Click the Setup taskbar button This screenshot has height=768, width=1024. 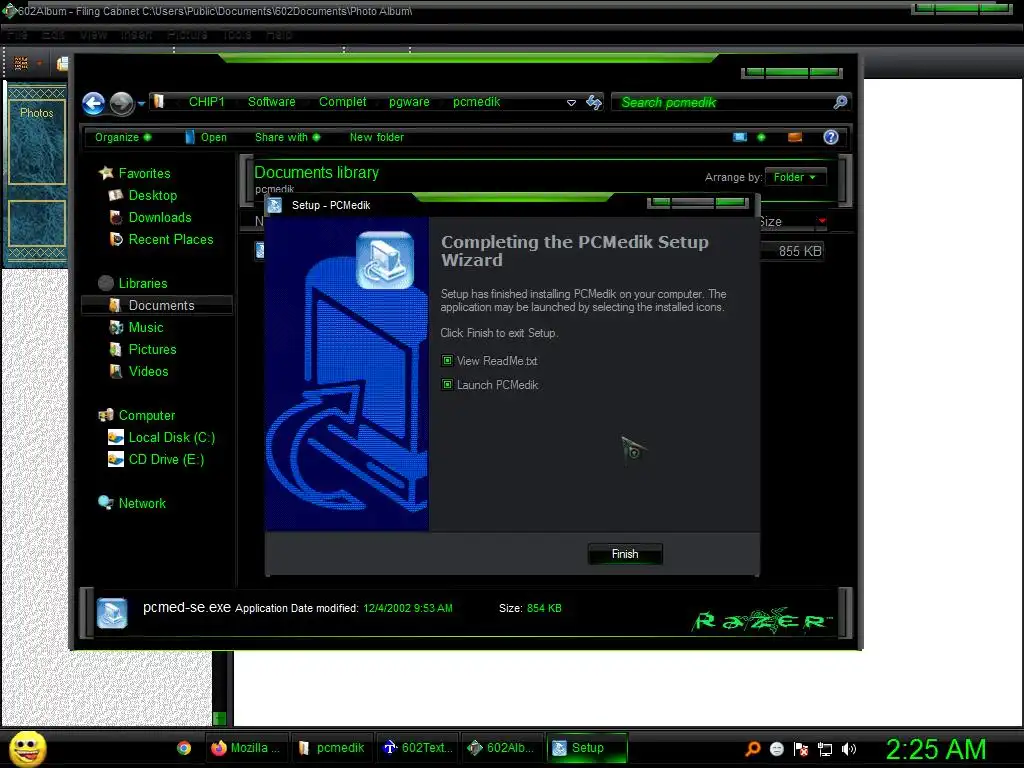[x=586, y=748]
